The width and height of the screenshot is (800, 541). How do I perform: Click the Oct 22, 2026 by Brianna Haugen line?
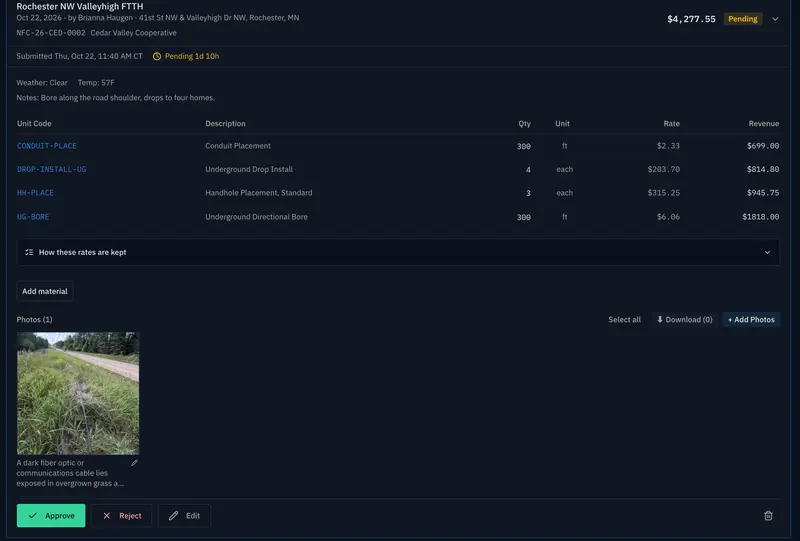pos(158,18)
